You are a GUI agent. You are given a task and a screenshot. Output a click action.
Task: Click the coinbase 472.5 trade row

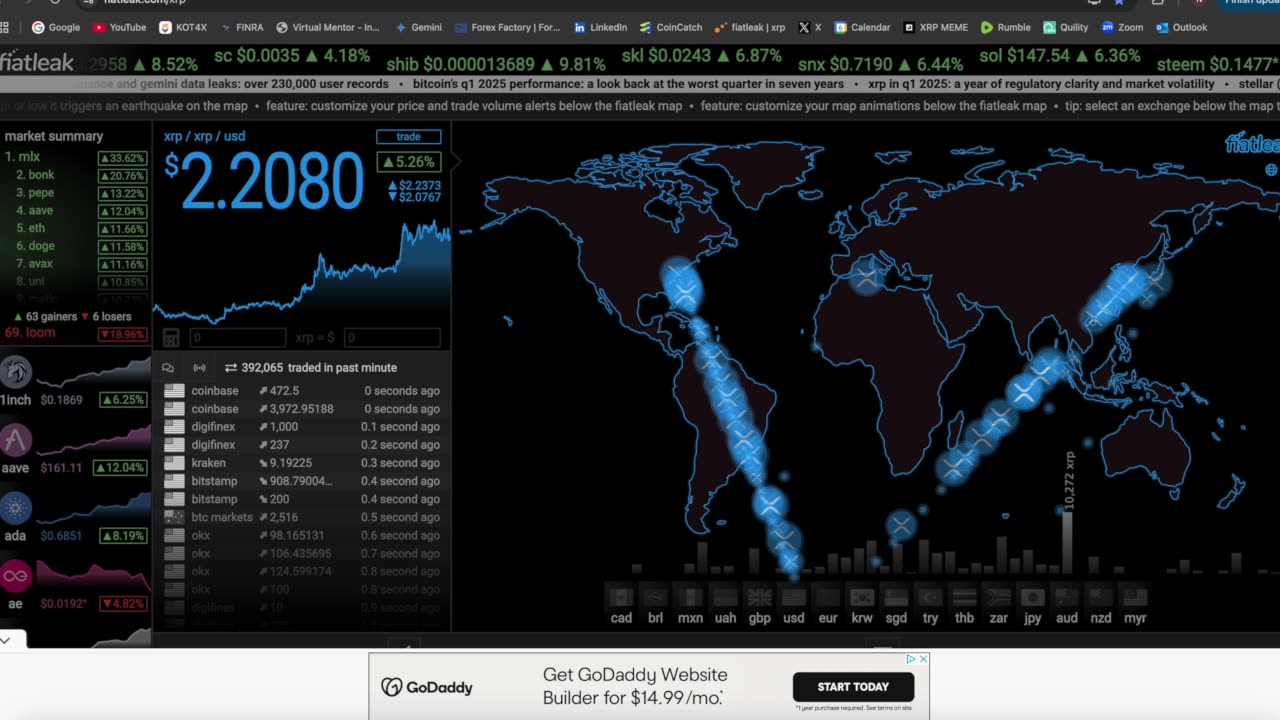coord(302,391)
